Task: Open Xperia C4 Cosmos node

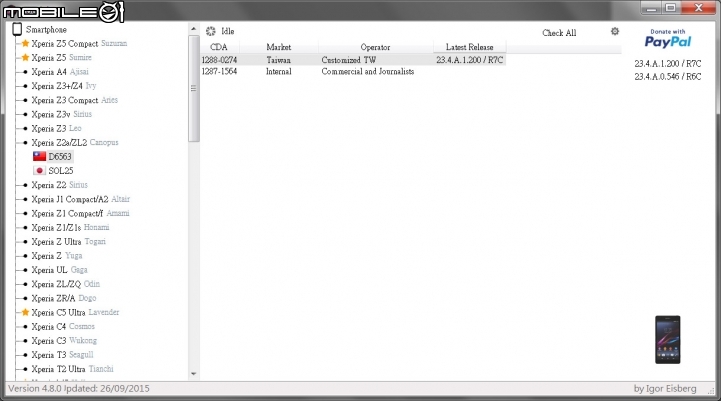Action: click(x=63, y=327)
